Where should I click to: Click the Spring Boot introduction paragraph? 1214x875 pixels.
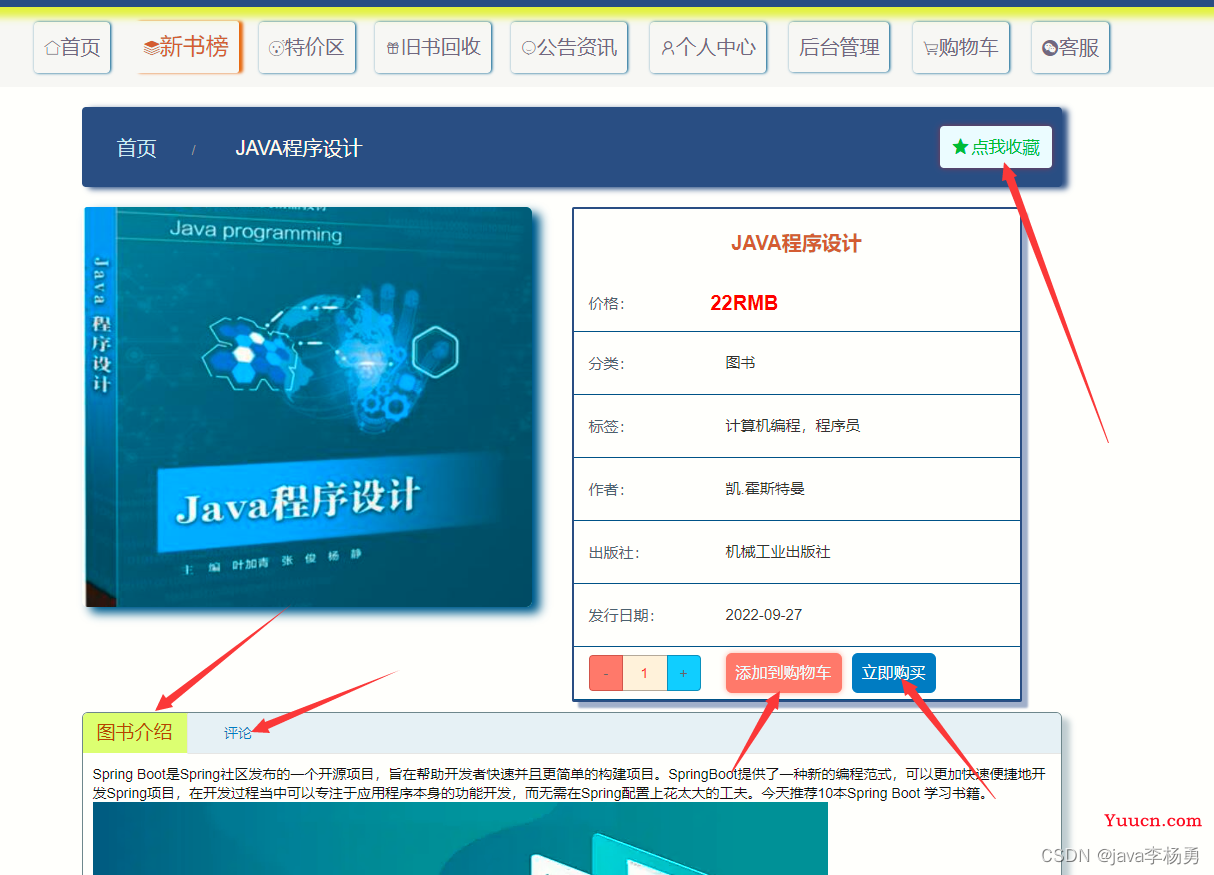[570, 783]
